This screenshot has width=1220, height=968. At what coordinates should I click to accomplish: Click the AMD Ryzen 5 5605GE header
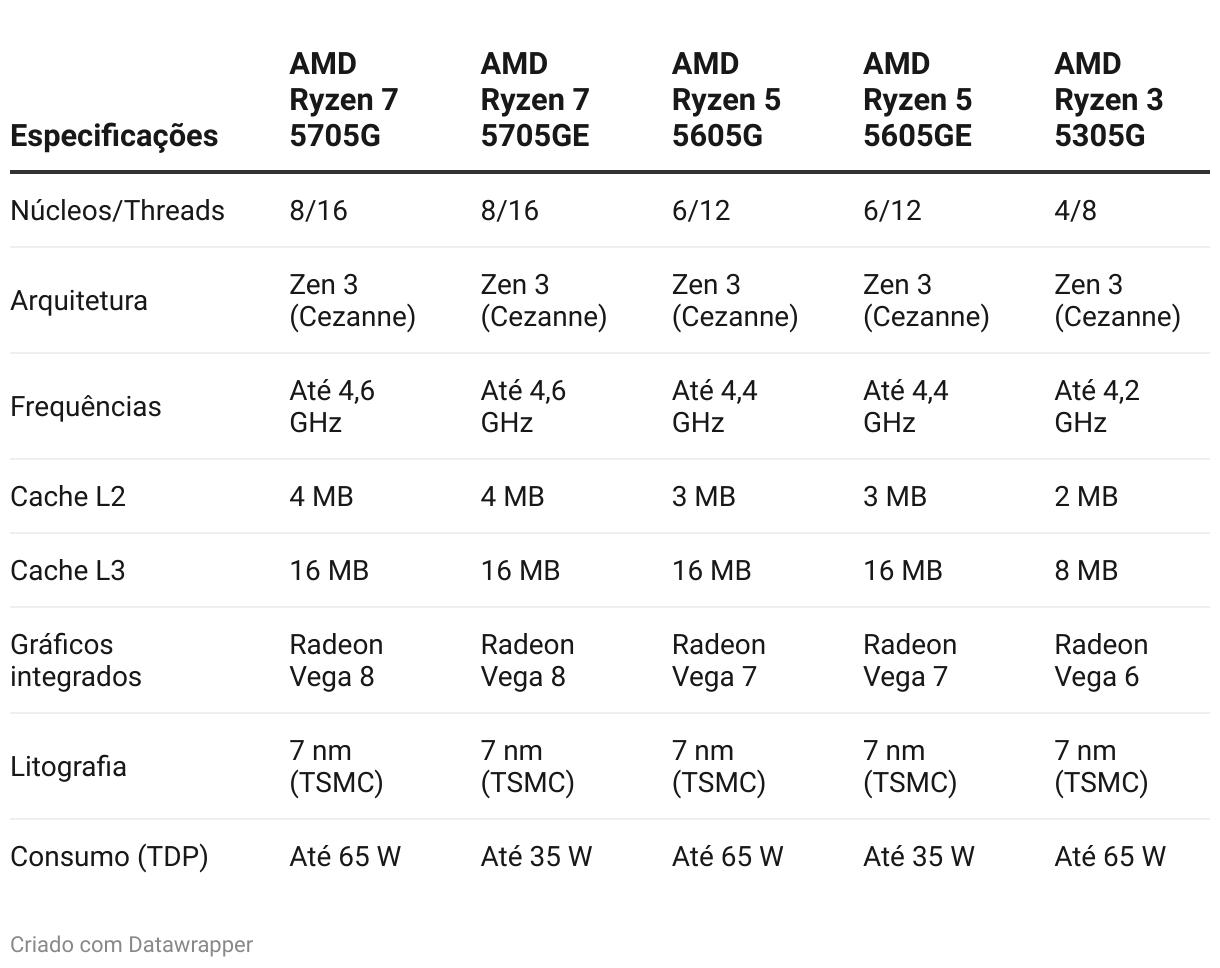point(917,99)
